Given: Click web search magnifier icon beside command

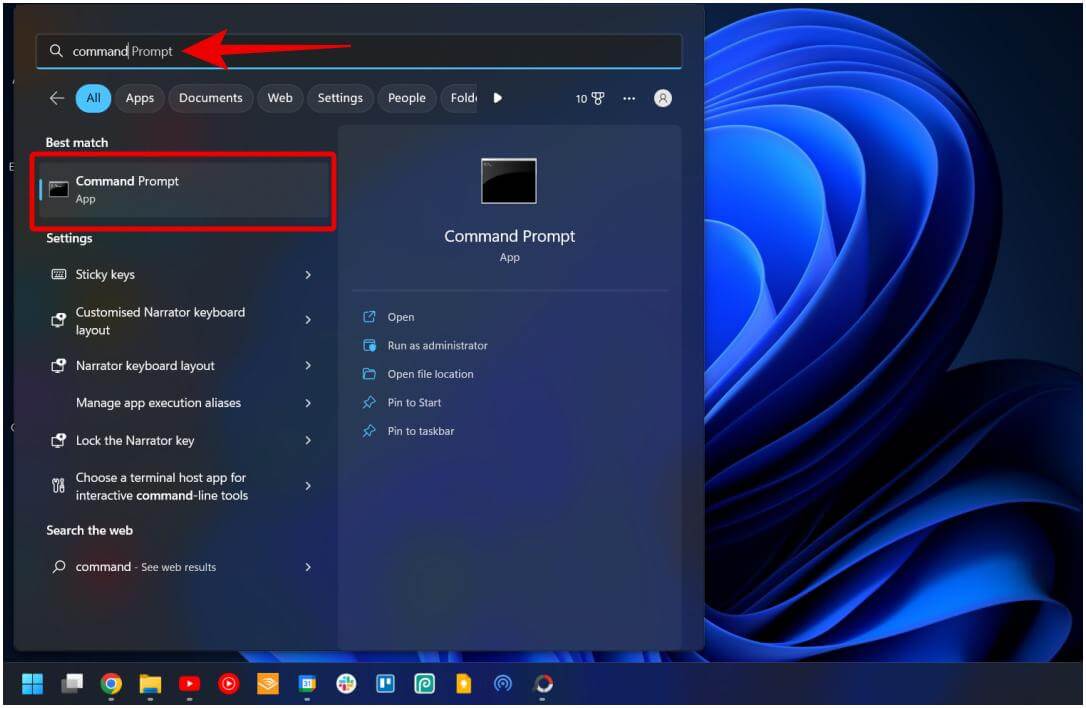Looking at the screenshot, I should tap(60, 567).
